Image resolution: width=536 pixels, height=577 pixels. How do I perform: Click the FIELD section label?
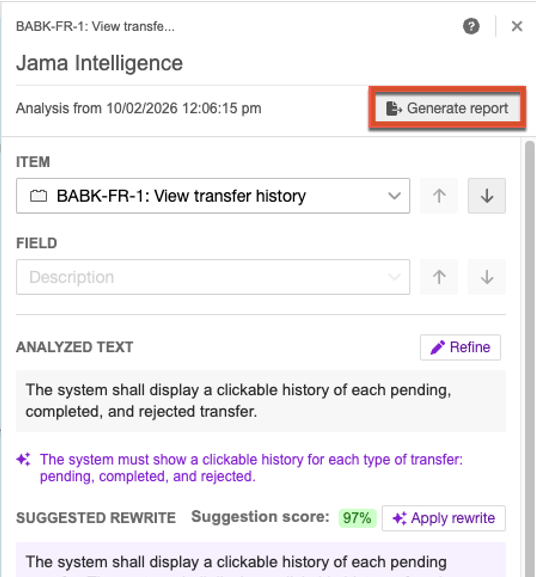(x=36, y=243)
